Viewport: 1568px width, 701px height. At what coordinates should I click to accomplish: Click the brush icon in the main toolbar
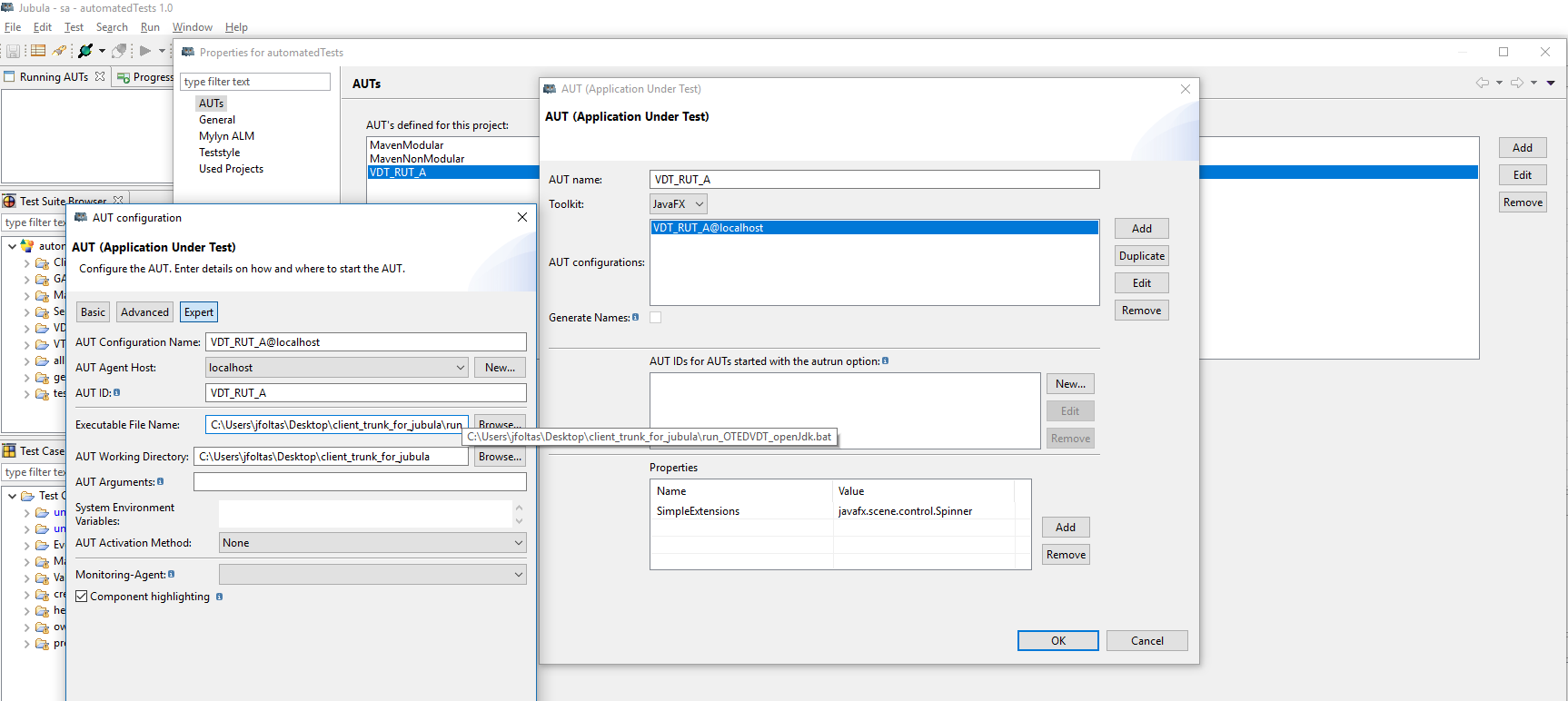click(x=59, y=51)
